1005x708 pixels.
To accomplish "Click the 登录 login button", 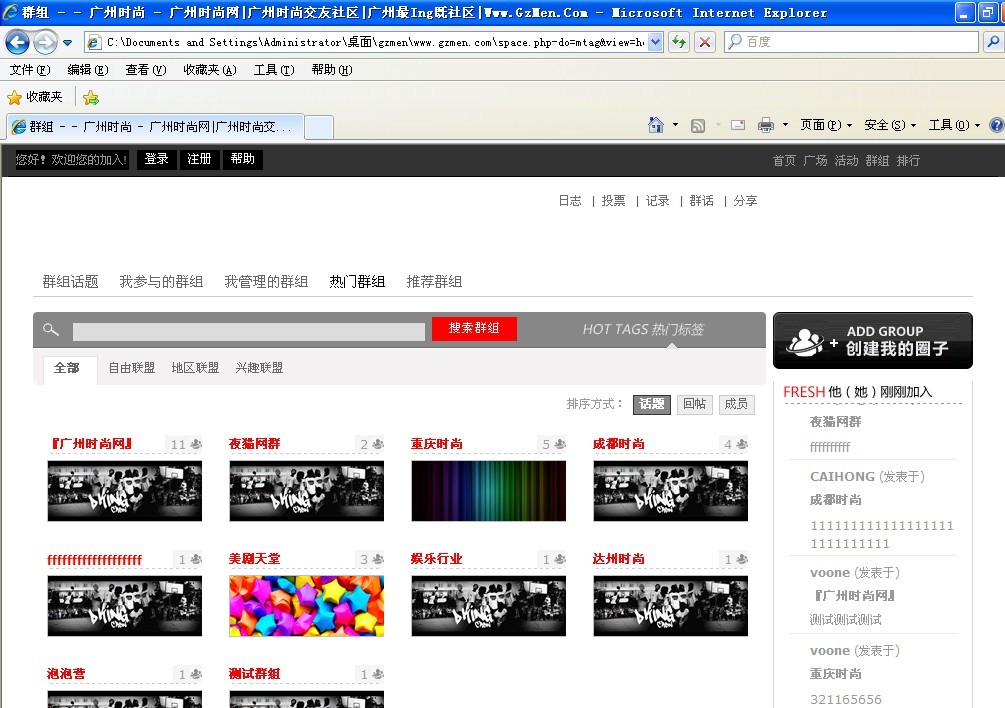I will (156, 159).
